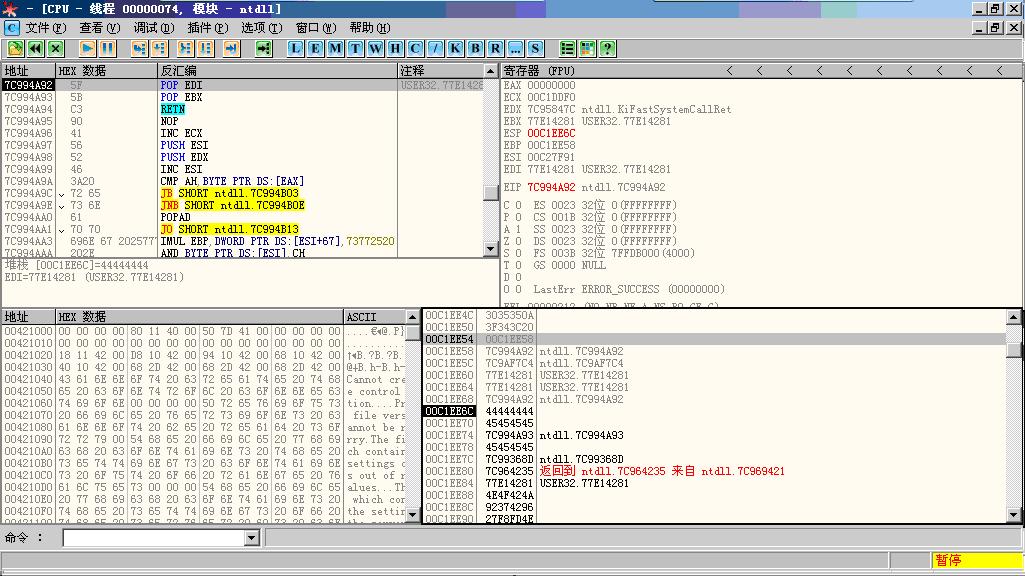Image resolution: width=1025 pixels, height=576 pixels.
Task: Open Call stack with the K button
Action: (456, 48)
